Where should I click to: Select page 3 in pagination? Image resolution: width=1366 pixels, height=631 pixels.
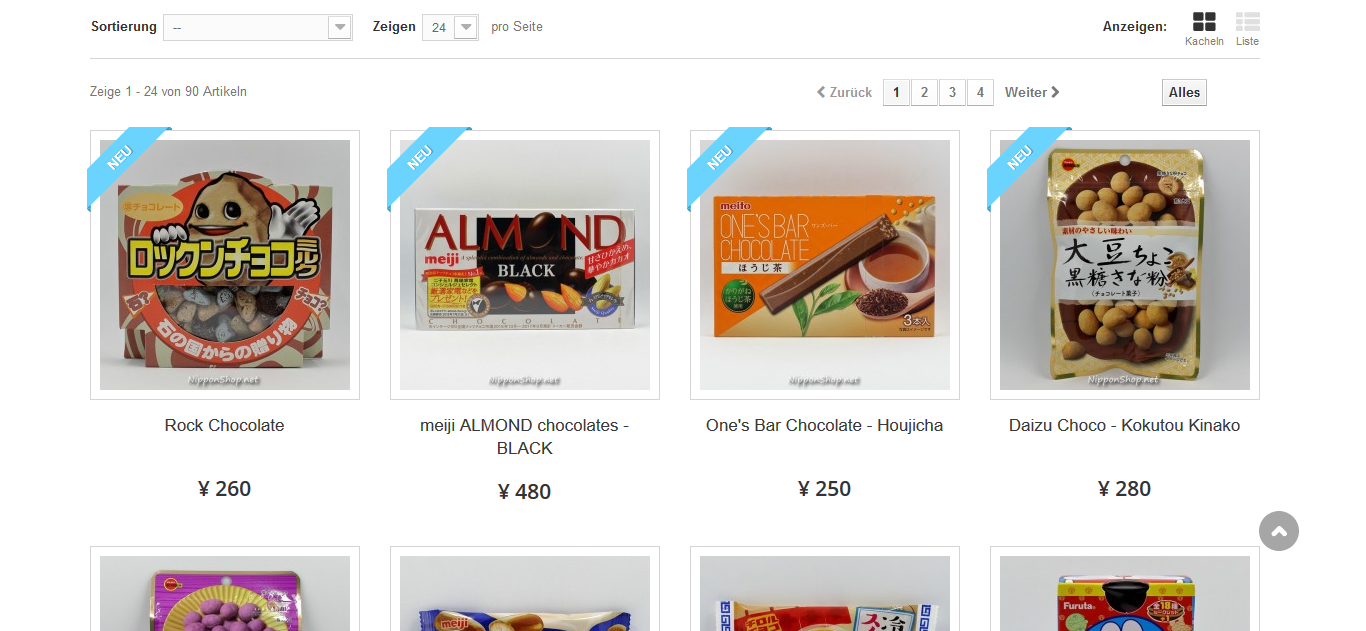(x=952, y=92)
